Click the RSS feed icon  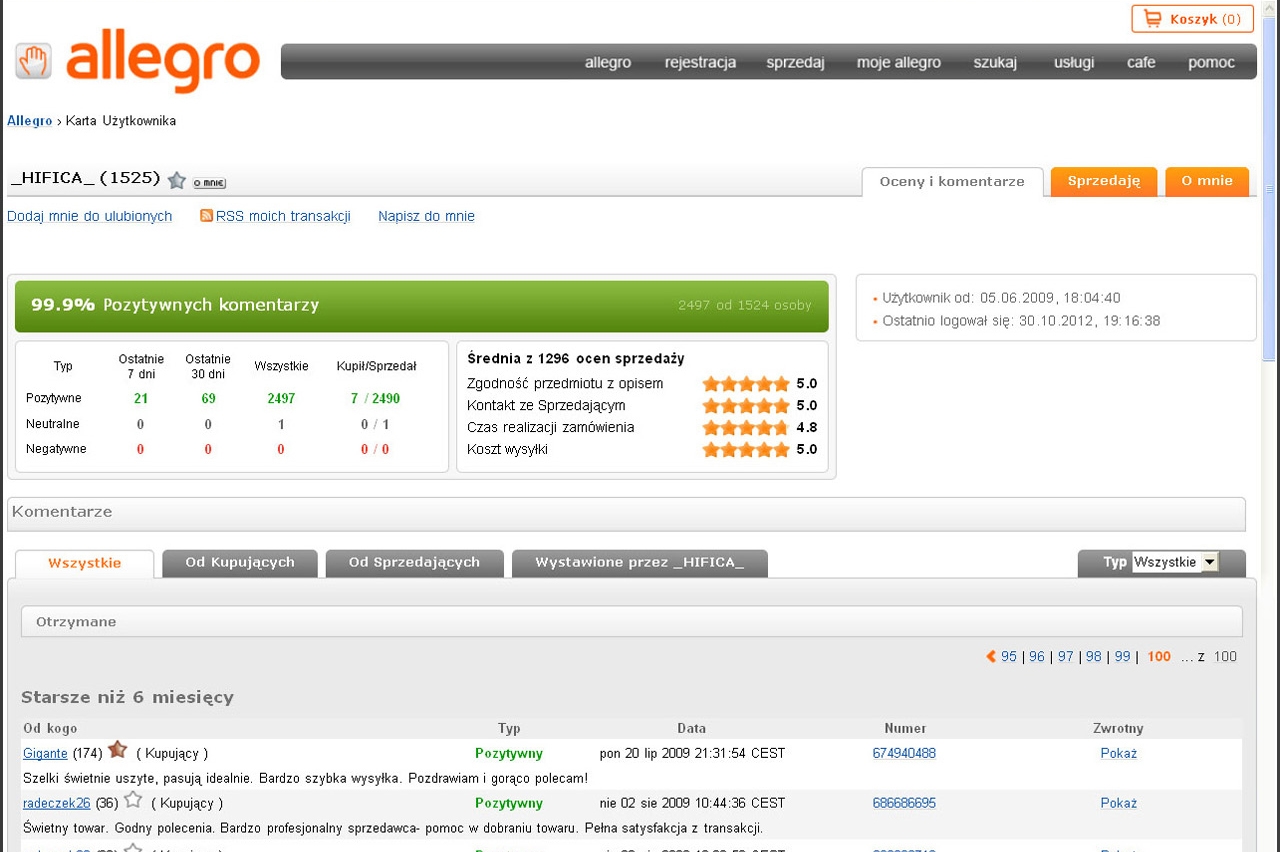click(207, 215)
